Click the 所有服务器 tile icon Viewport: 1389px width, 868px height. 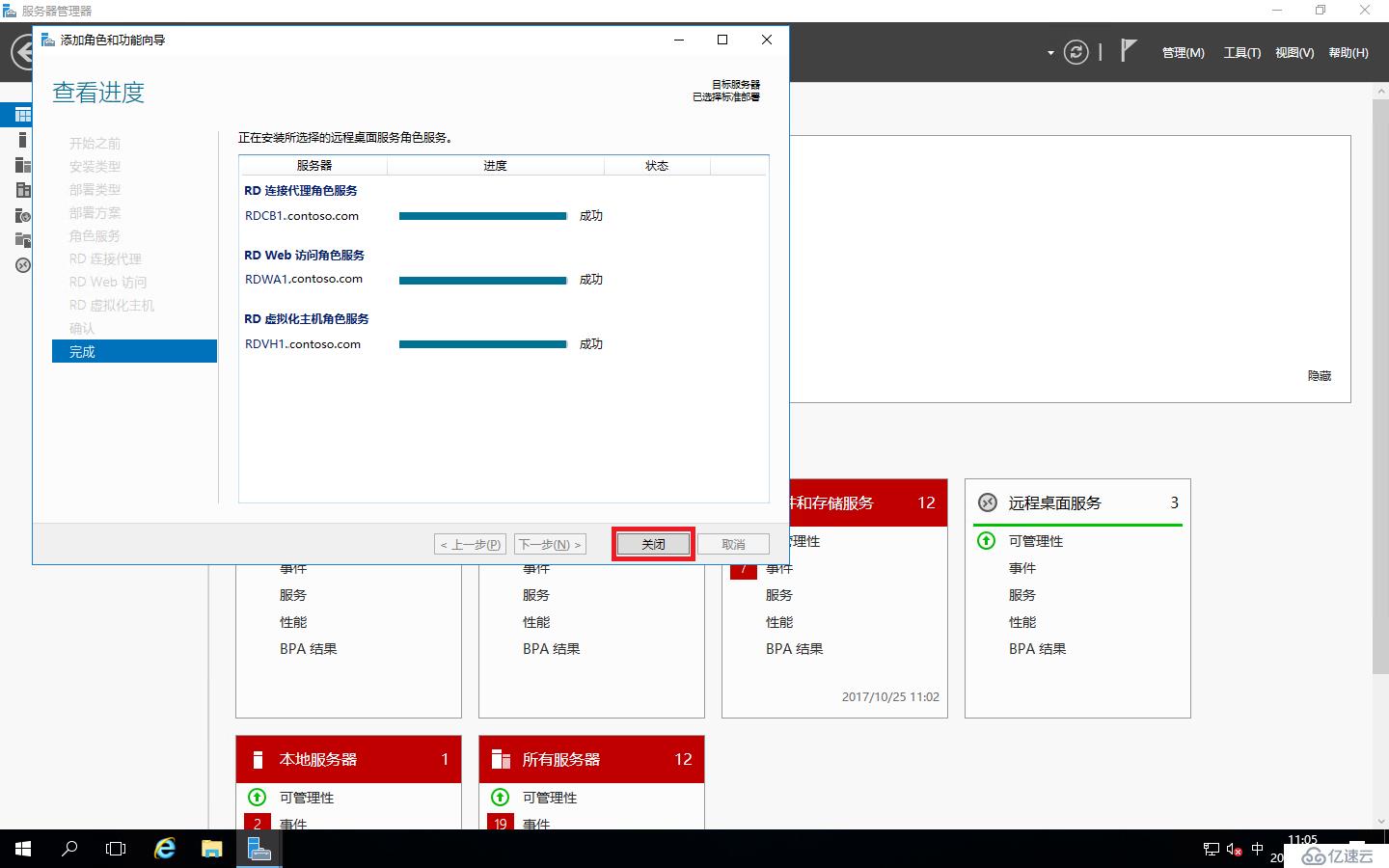coord(501,759)
